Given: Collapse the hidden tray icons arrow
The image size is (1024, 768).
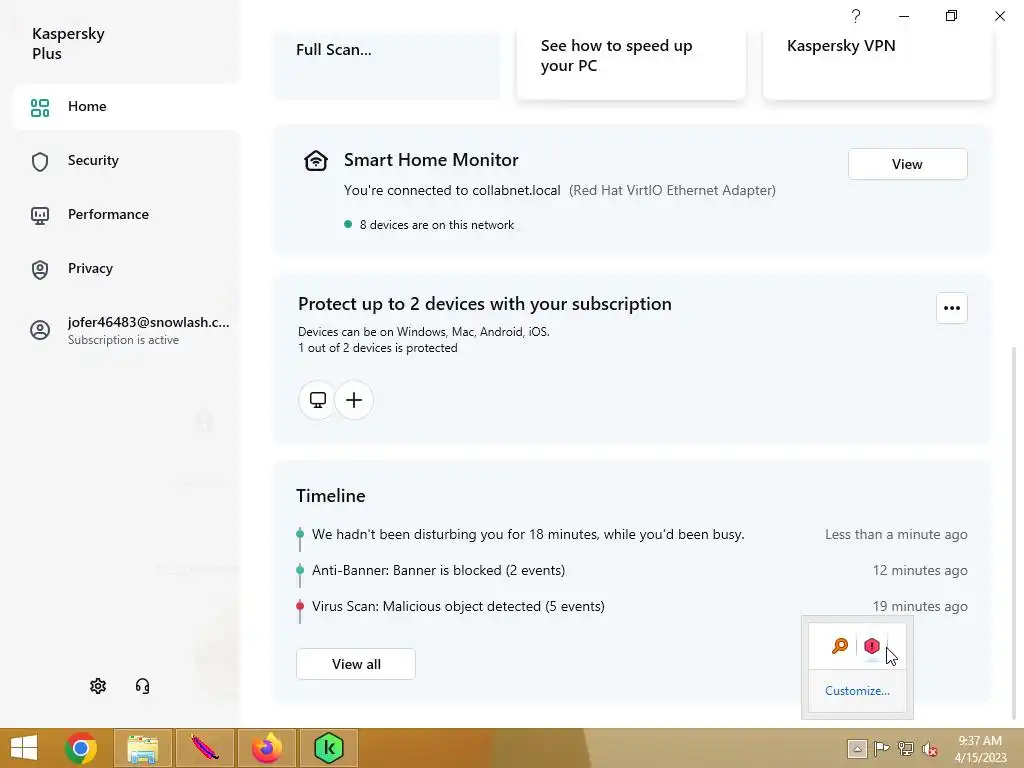Looking at the screenshot, I should point(857,749).
